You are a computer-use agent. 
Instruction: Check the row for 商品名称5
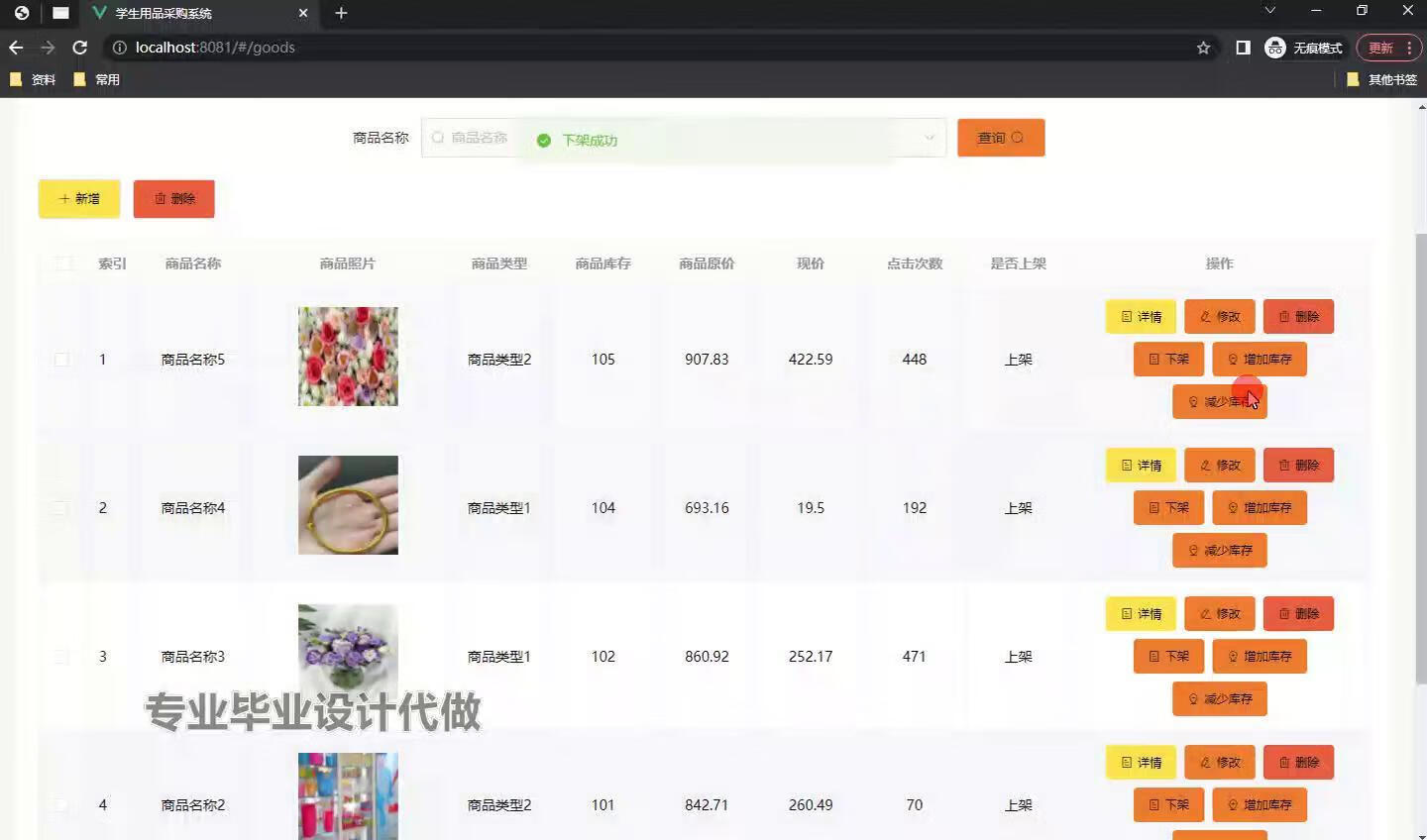(x=61, y=359)
